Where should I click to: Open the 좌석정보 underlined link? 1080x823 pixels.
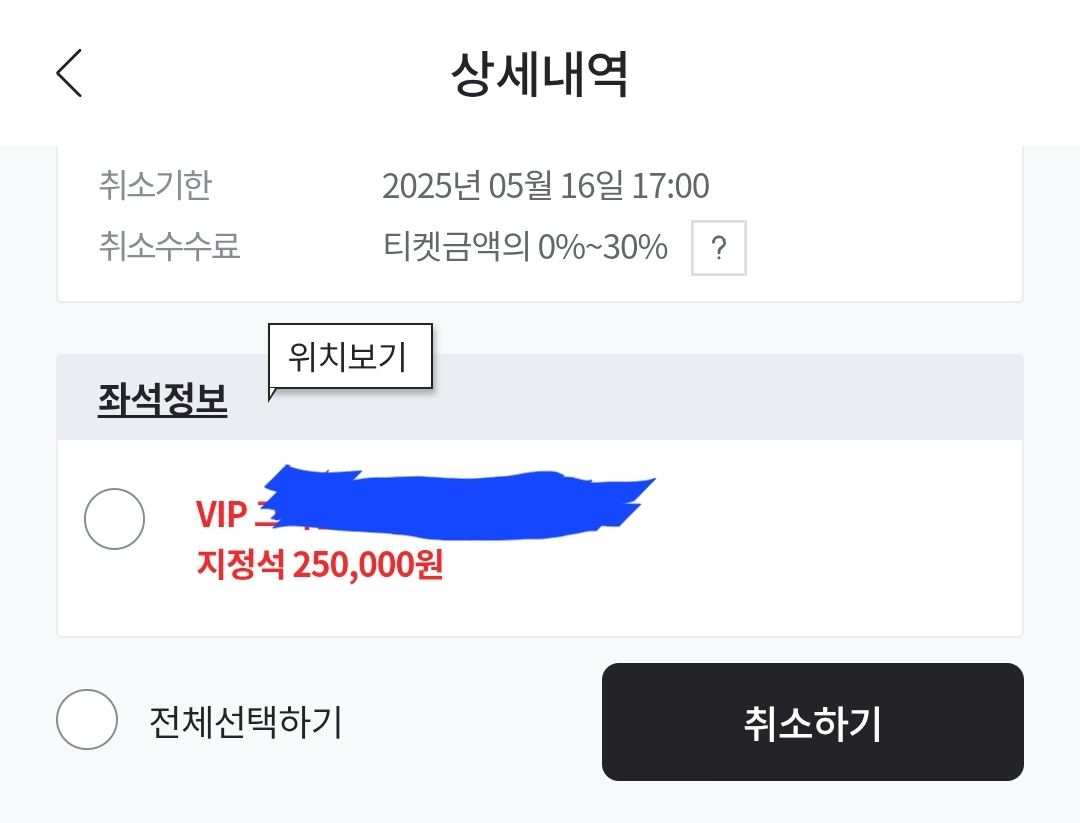(x=162, y=399)
